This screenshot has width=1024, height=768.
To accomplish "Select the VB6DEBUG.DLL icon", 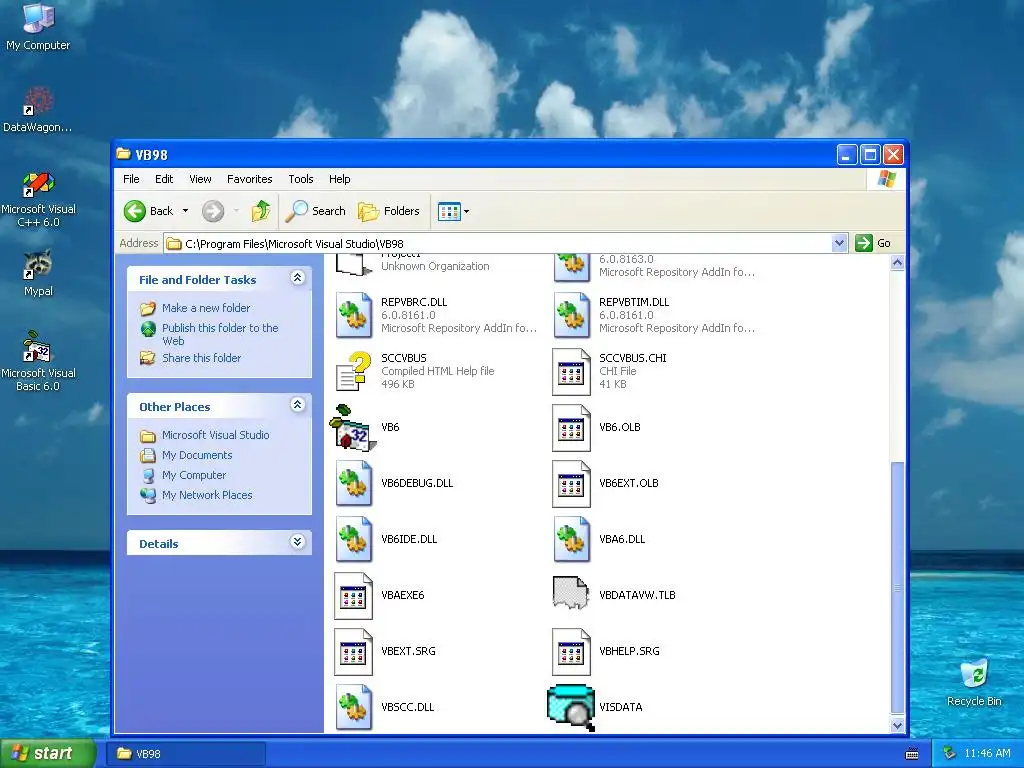I will pos(353,483).
